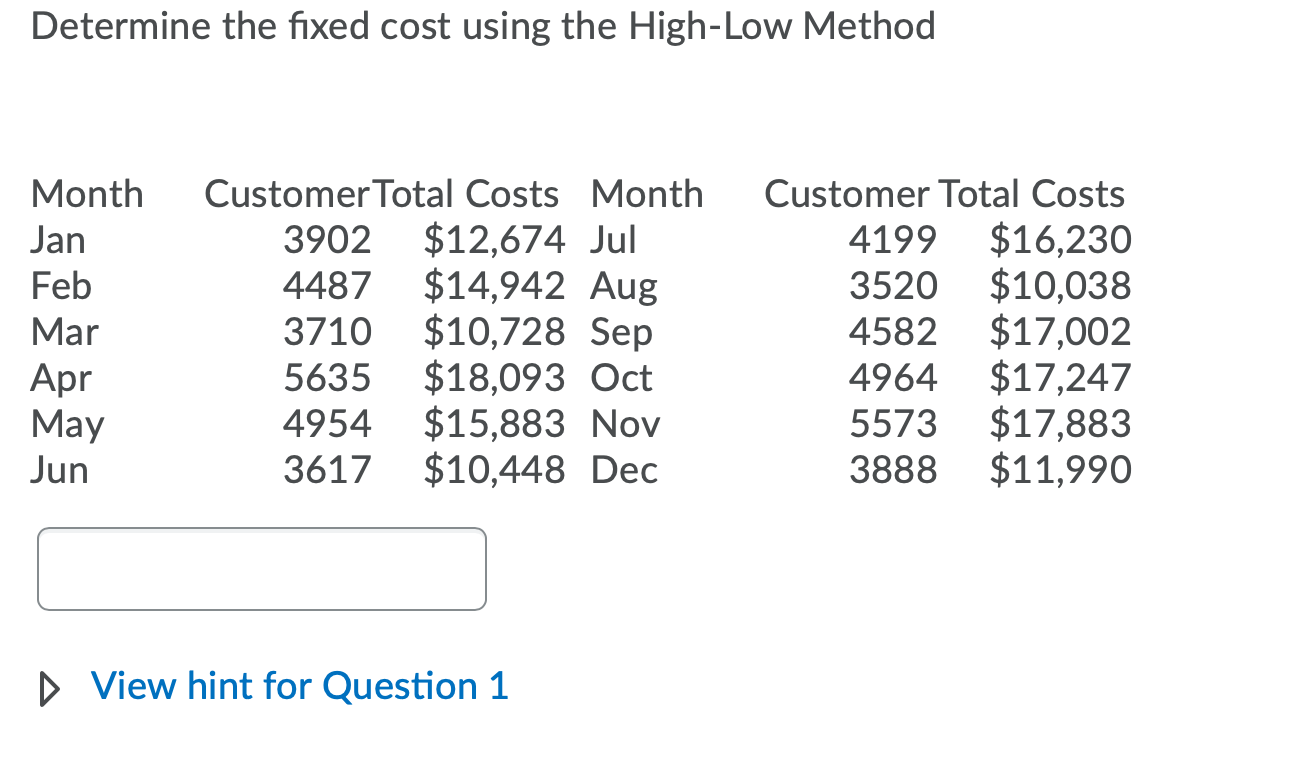
Task: Select the Jan row label
Action: pyautogui.click(x=57, y=240)
